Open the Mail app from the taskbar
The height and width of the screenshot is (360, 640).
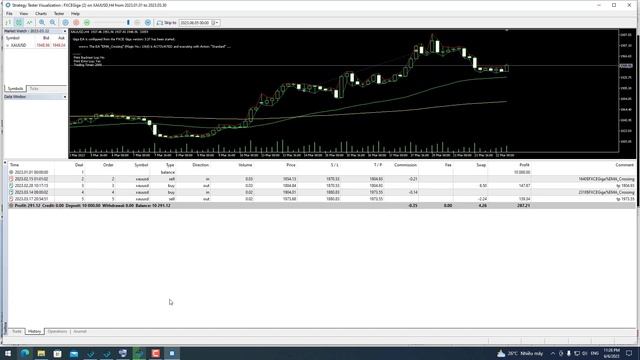pyautogui.click(x=74, y=353)
